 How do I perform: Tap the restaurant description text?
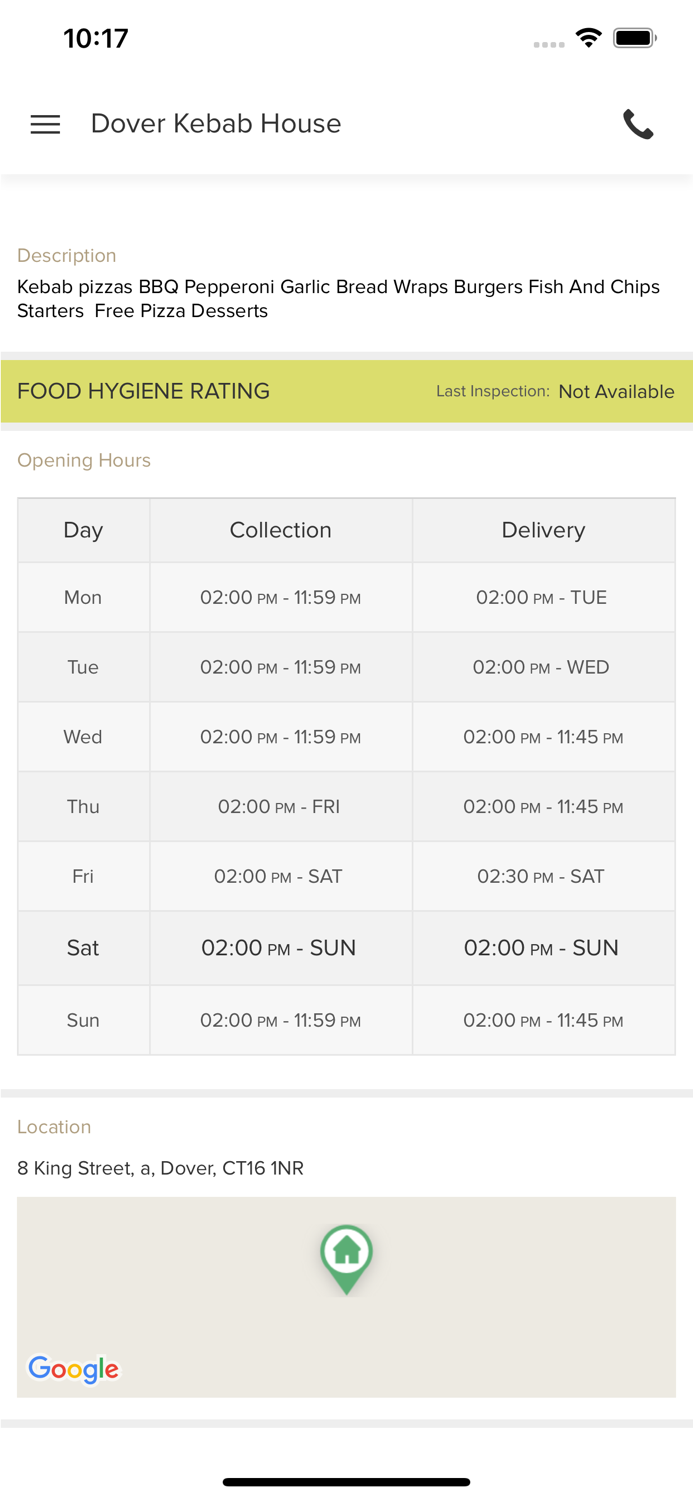point(338,298)
